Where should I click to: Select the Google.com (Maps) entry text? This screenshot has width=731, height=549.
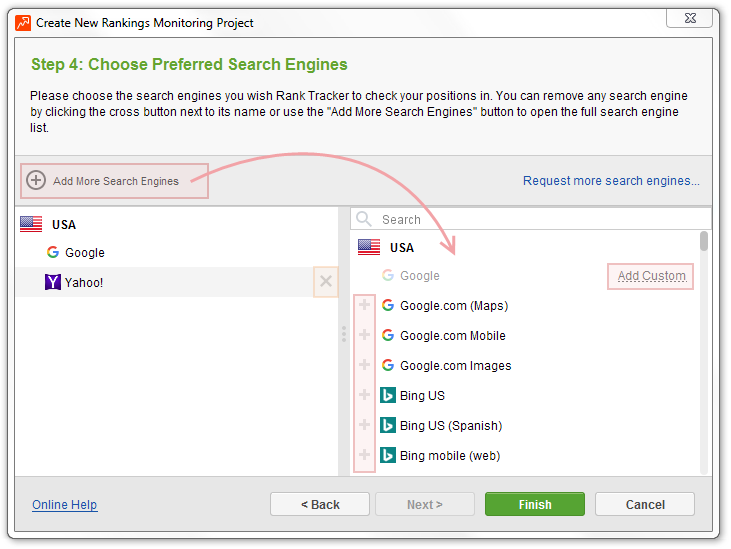click(454, 306)
